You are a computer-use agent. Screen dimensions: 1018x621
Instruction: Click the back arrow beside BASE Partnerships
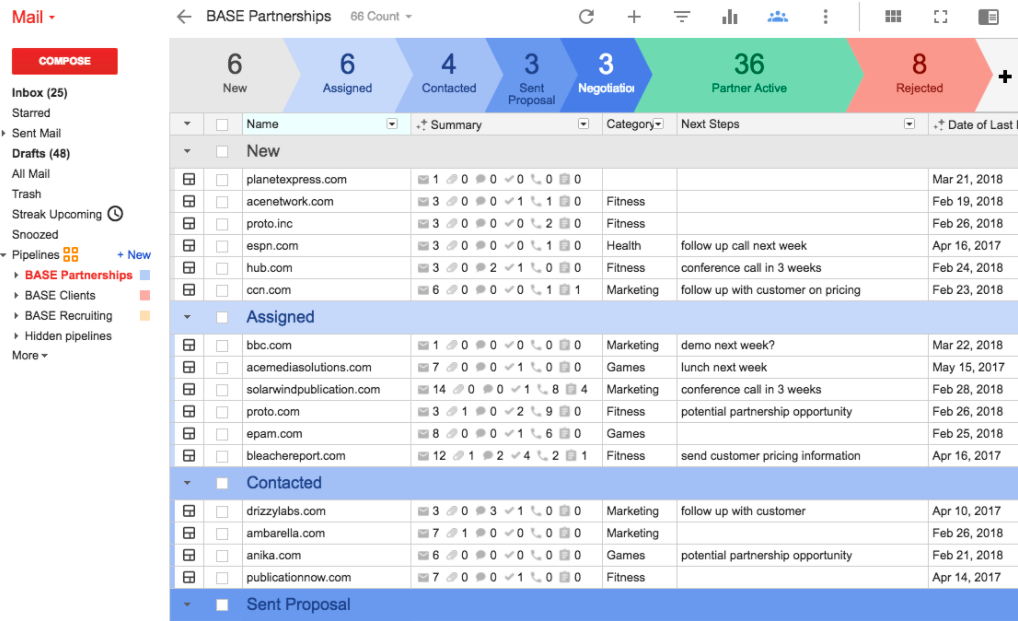tap(184, 17)
